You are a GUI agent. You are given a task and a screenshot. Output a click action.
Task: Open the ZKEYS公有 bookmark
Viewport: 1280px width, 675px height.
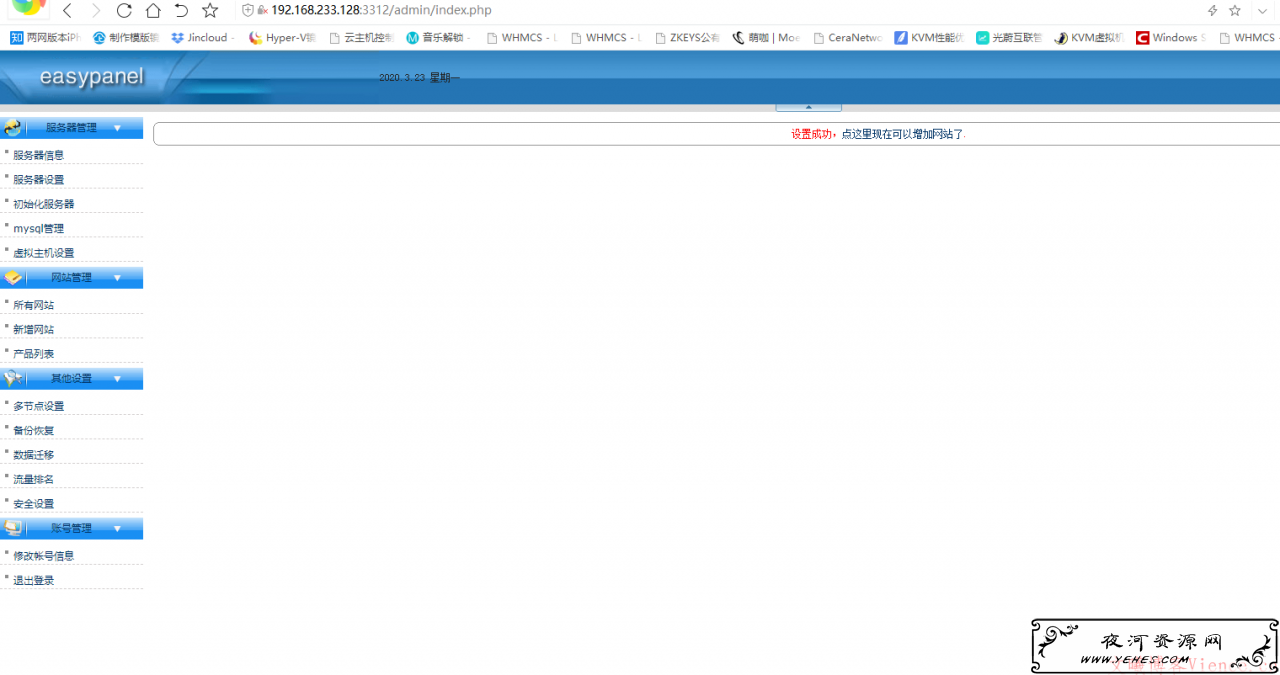(687, 38)
